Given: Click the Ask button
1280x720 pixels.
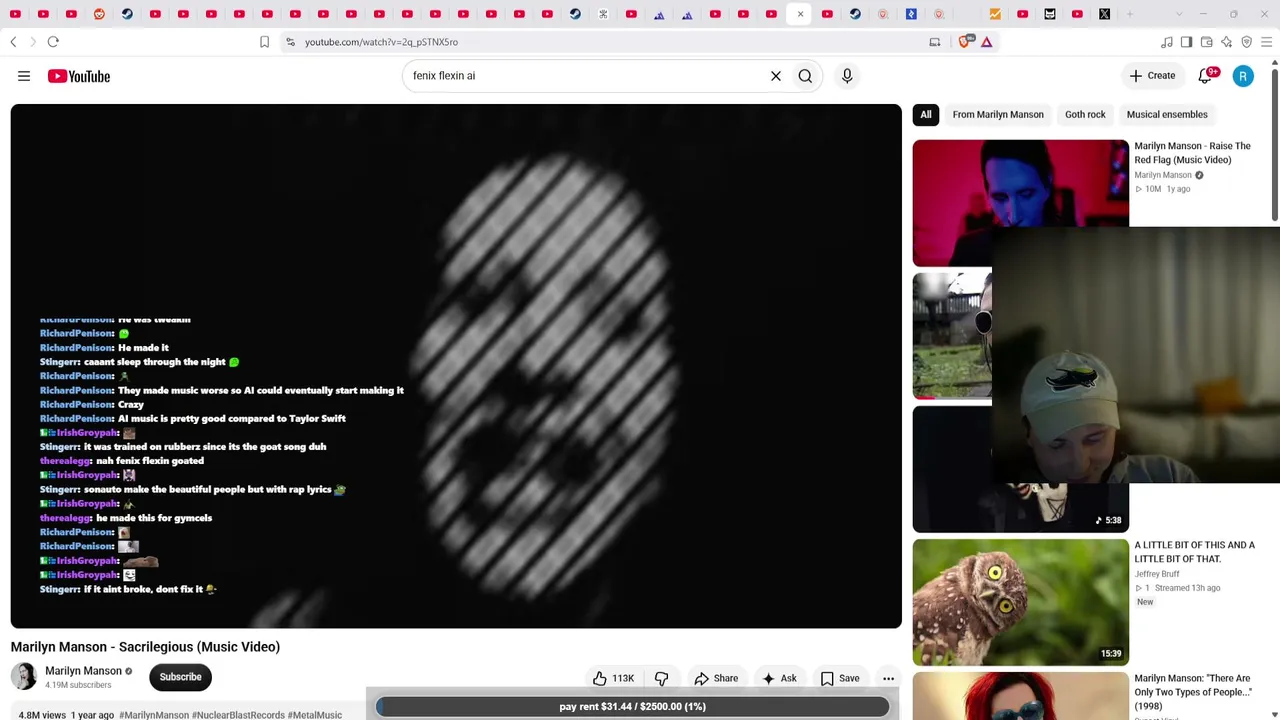Looking at the screenshot, I should pyautogui.click(x=779, y=678).
